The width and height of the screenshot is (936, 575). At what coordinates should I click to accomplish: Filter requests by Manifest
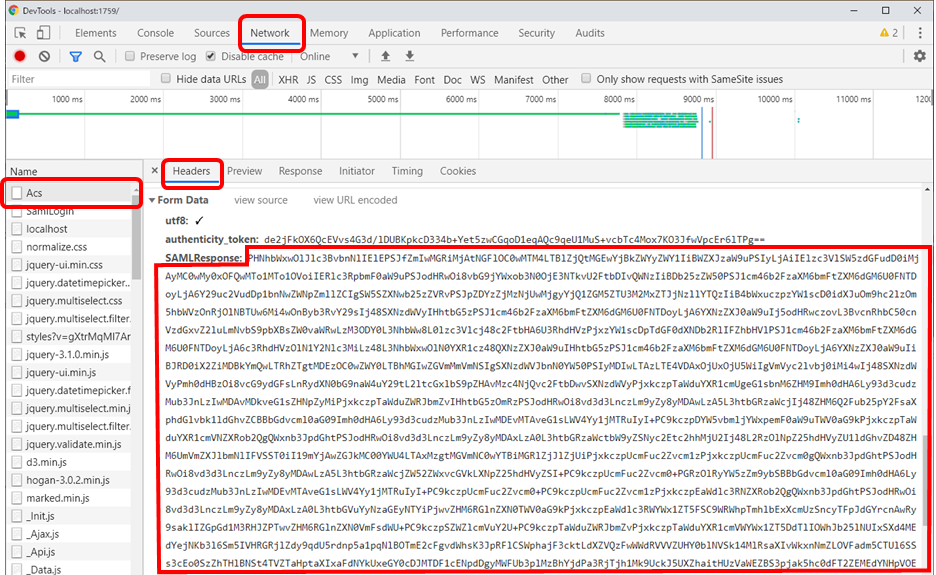pyautogui.click(x=513, y=79)
